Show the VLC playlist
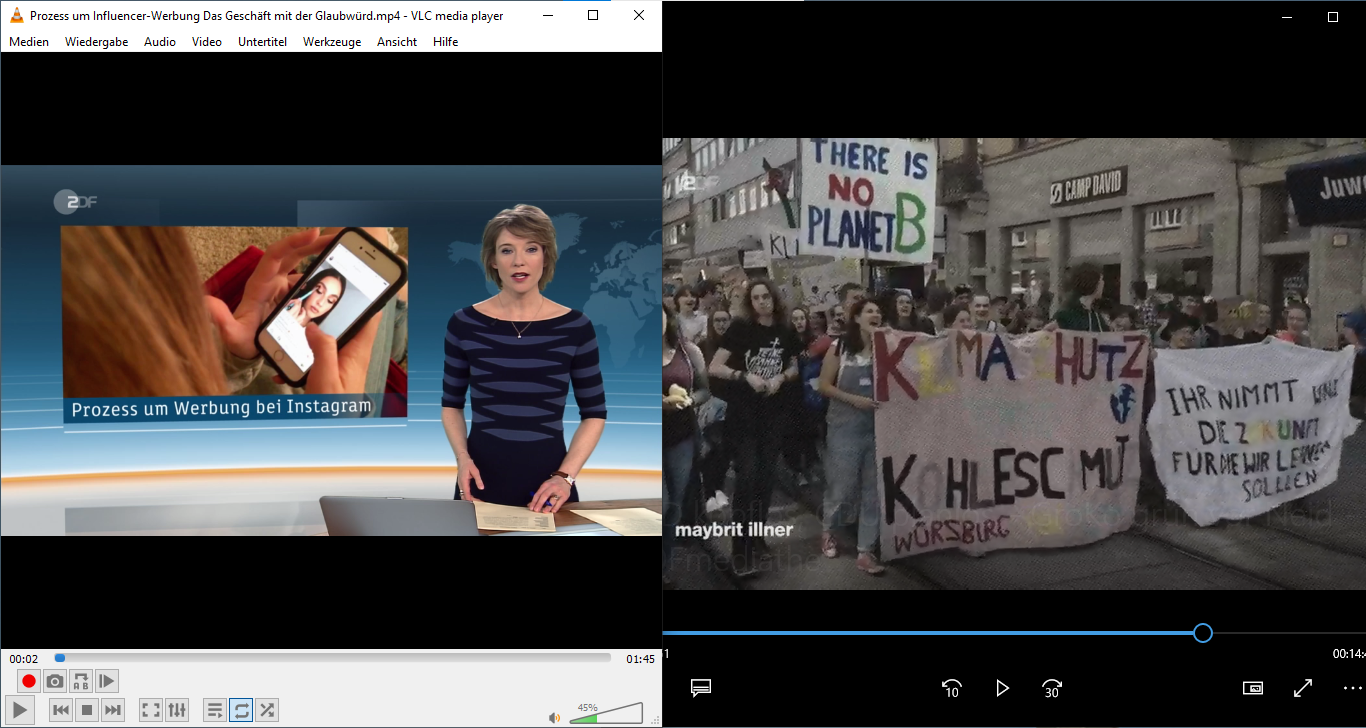Viewport: 1366px width, 728px height. (215, 710)
